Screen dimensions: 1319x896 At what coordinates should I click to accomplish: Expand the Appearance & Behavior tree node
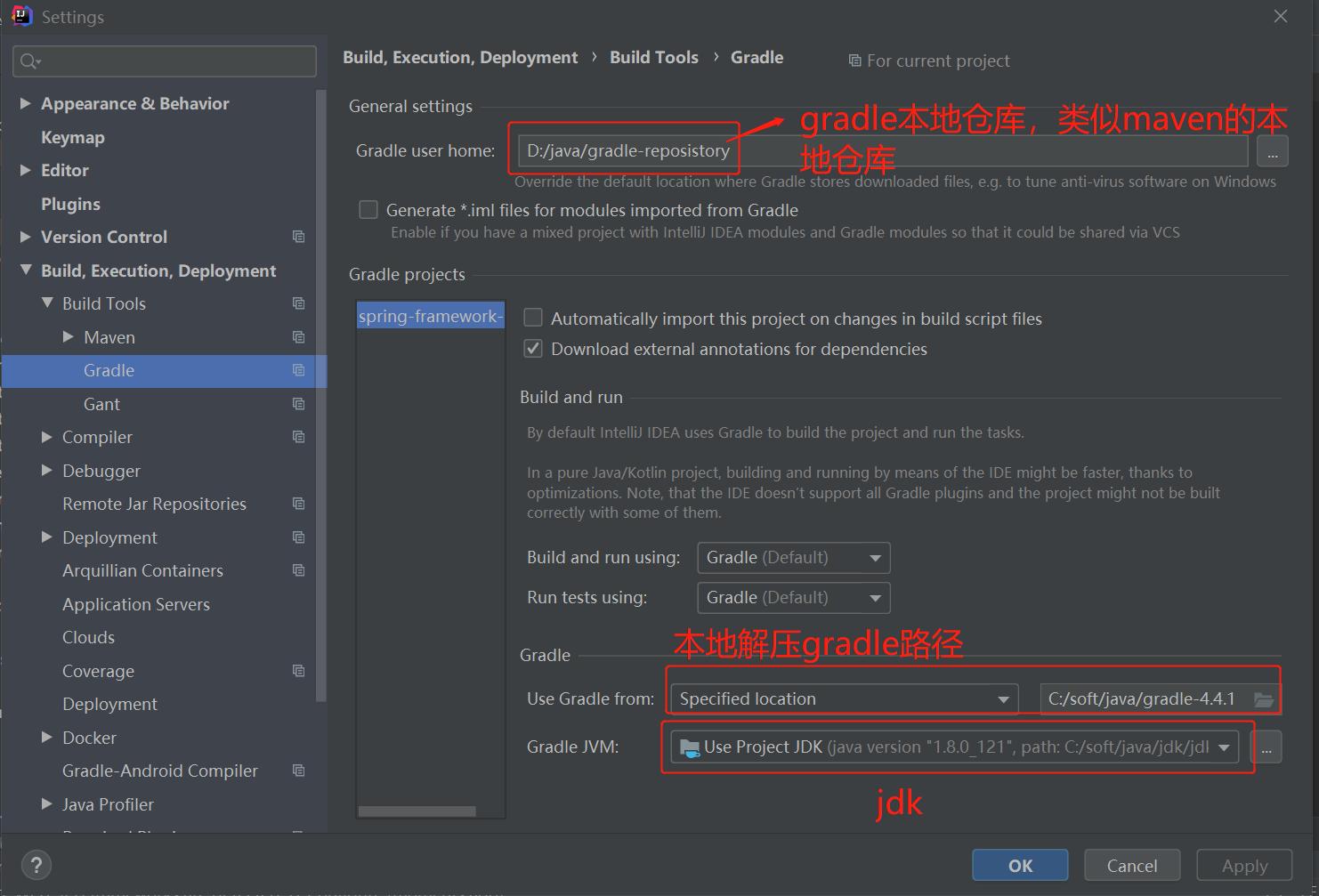[25, 103]
